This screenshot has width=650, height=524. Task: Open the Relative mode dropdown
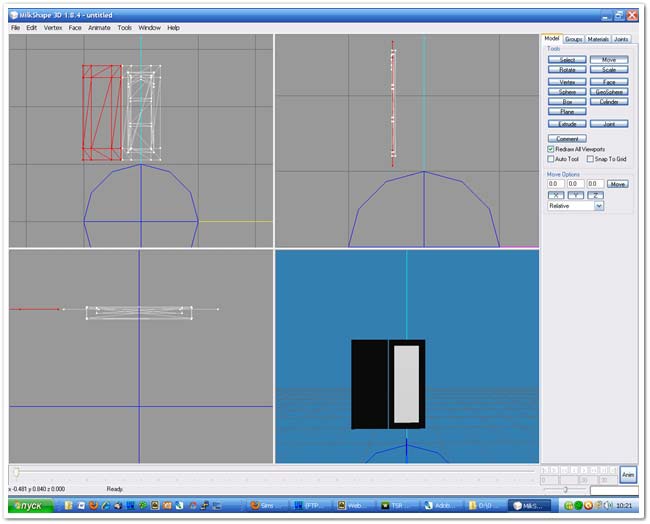click(x=575, y=206)
